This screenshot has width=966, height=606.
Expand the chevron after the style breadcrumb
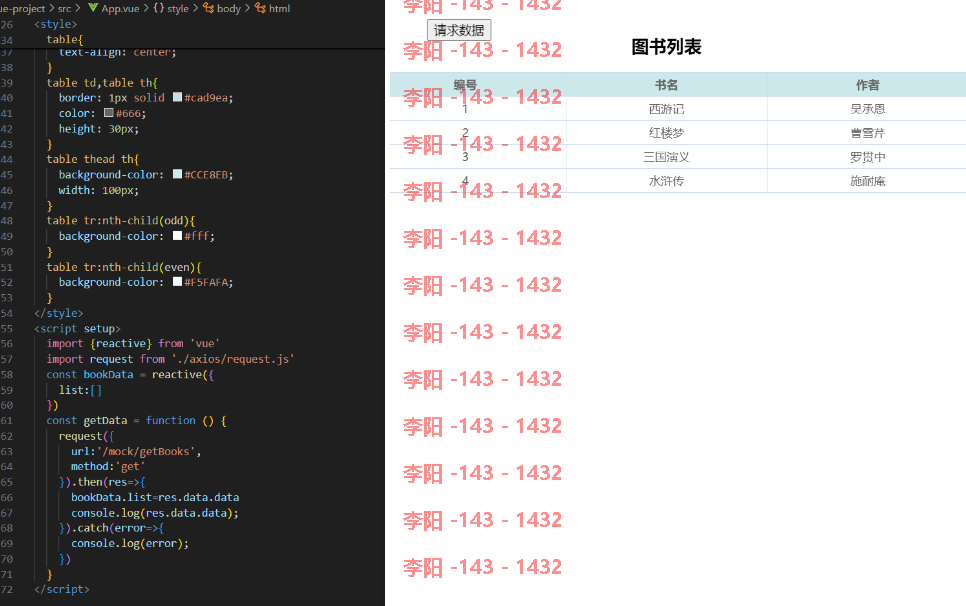(x=196, y=8)
